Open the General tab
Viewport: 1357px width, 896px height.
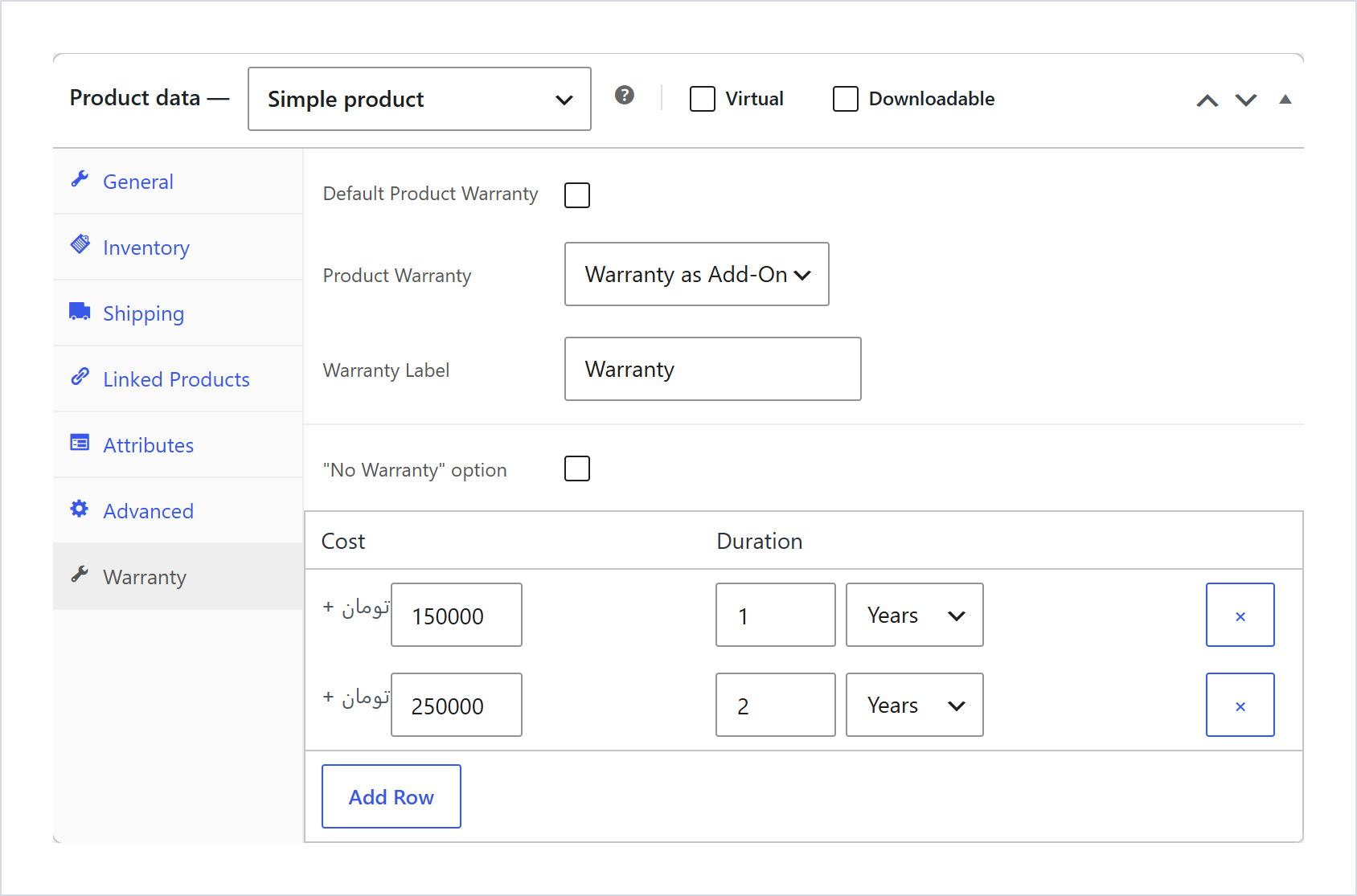178,181
